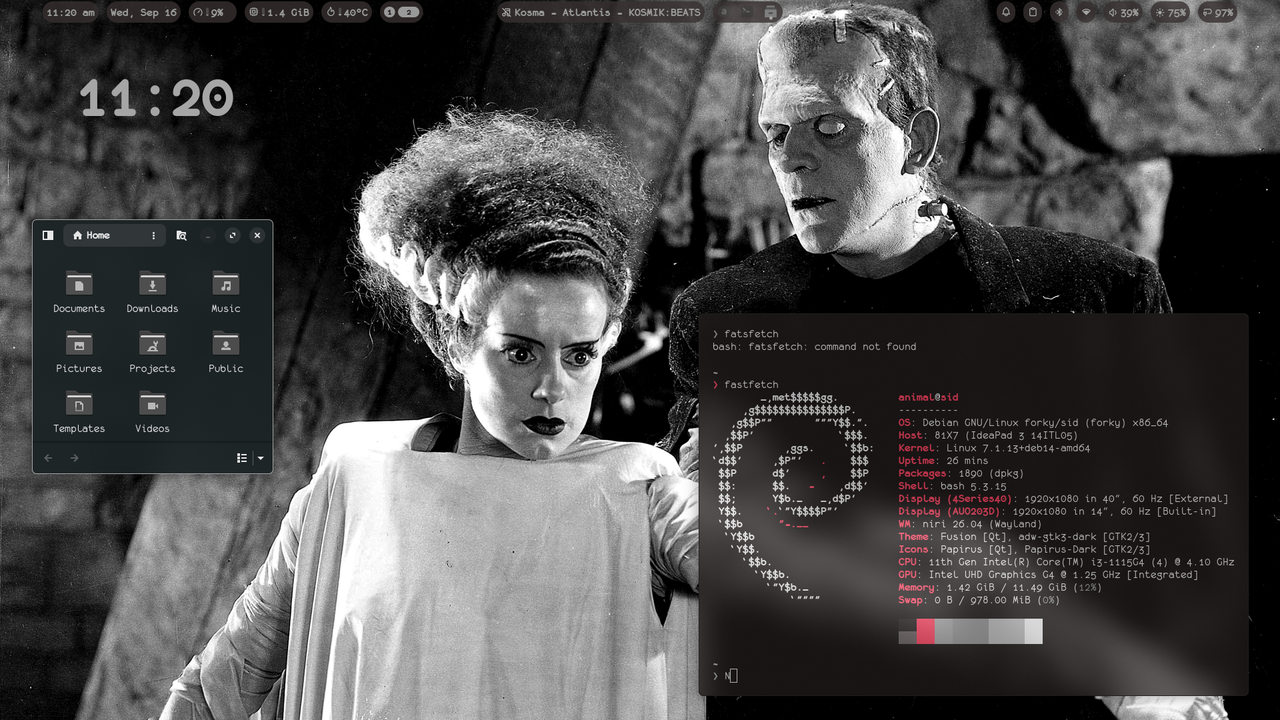
Task: Click the 'WM: niri 26.04 (Wayland)' line
Action: 970,524
